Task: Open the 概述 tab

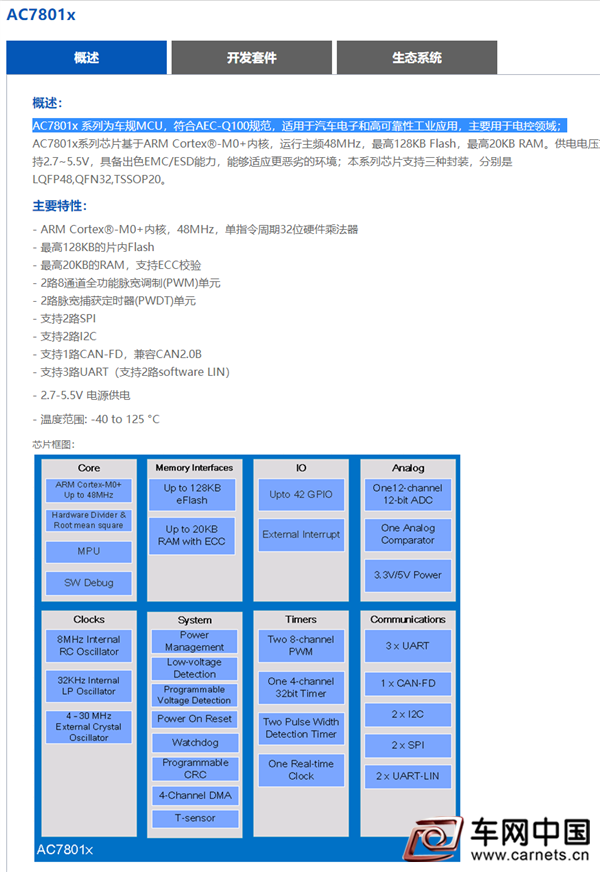Action: point(86,57)
